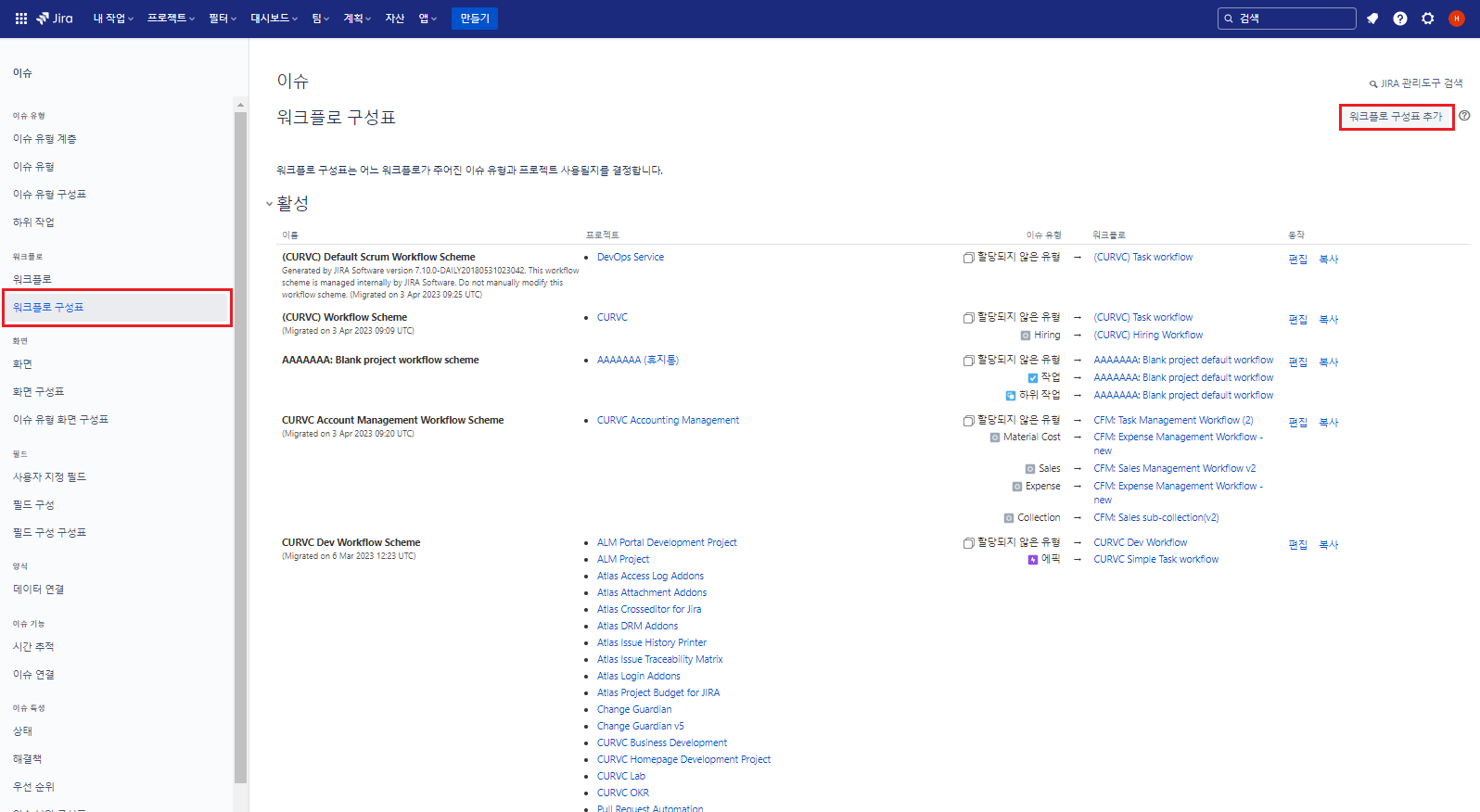
Task: Click 워크플로 구성표 추가 button
Action: coord(1397,117)
